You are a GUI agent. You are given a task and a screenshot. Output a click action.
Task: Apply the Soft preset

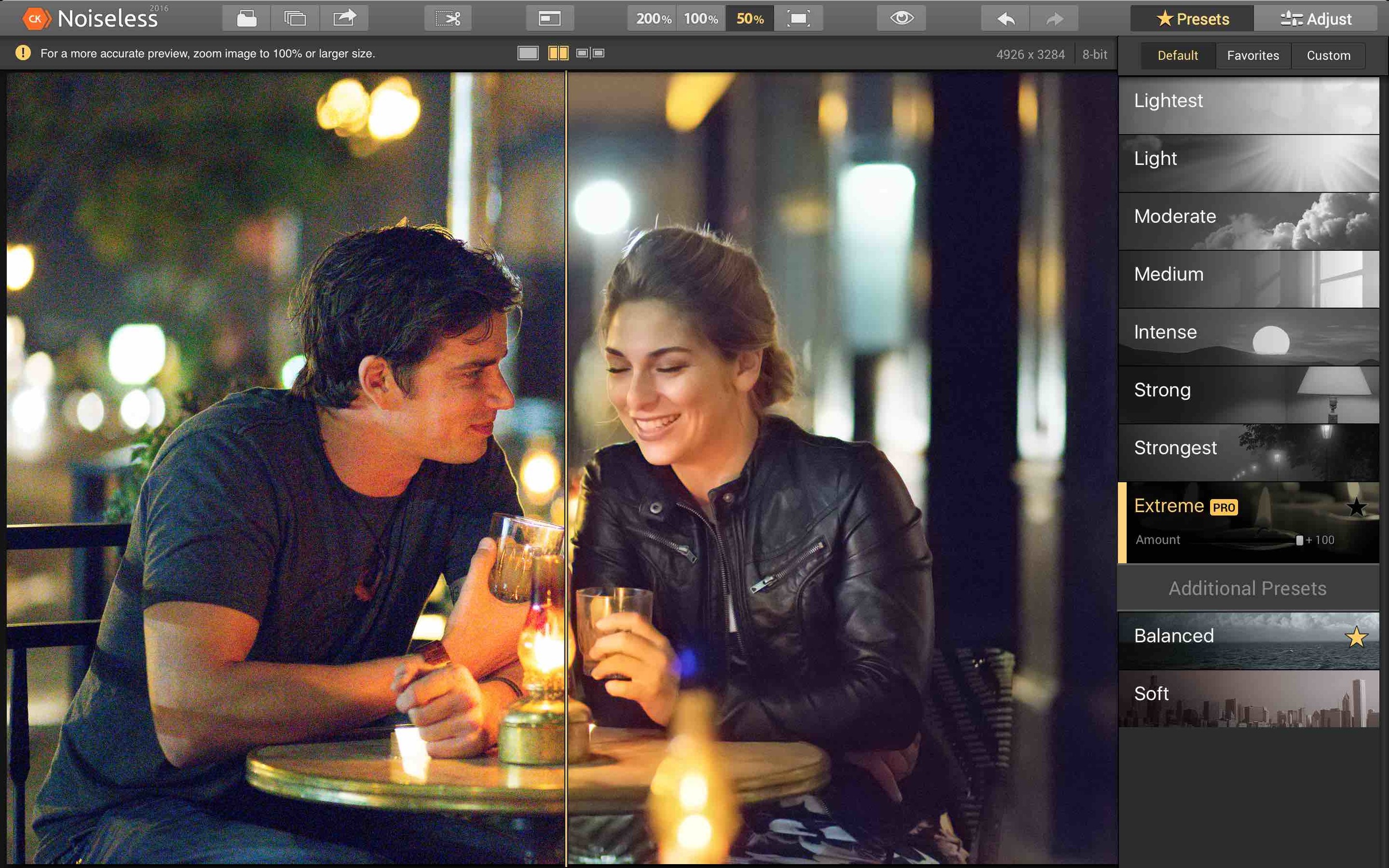tap(1248, 699)
